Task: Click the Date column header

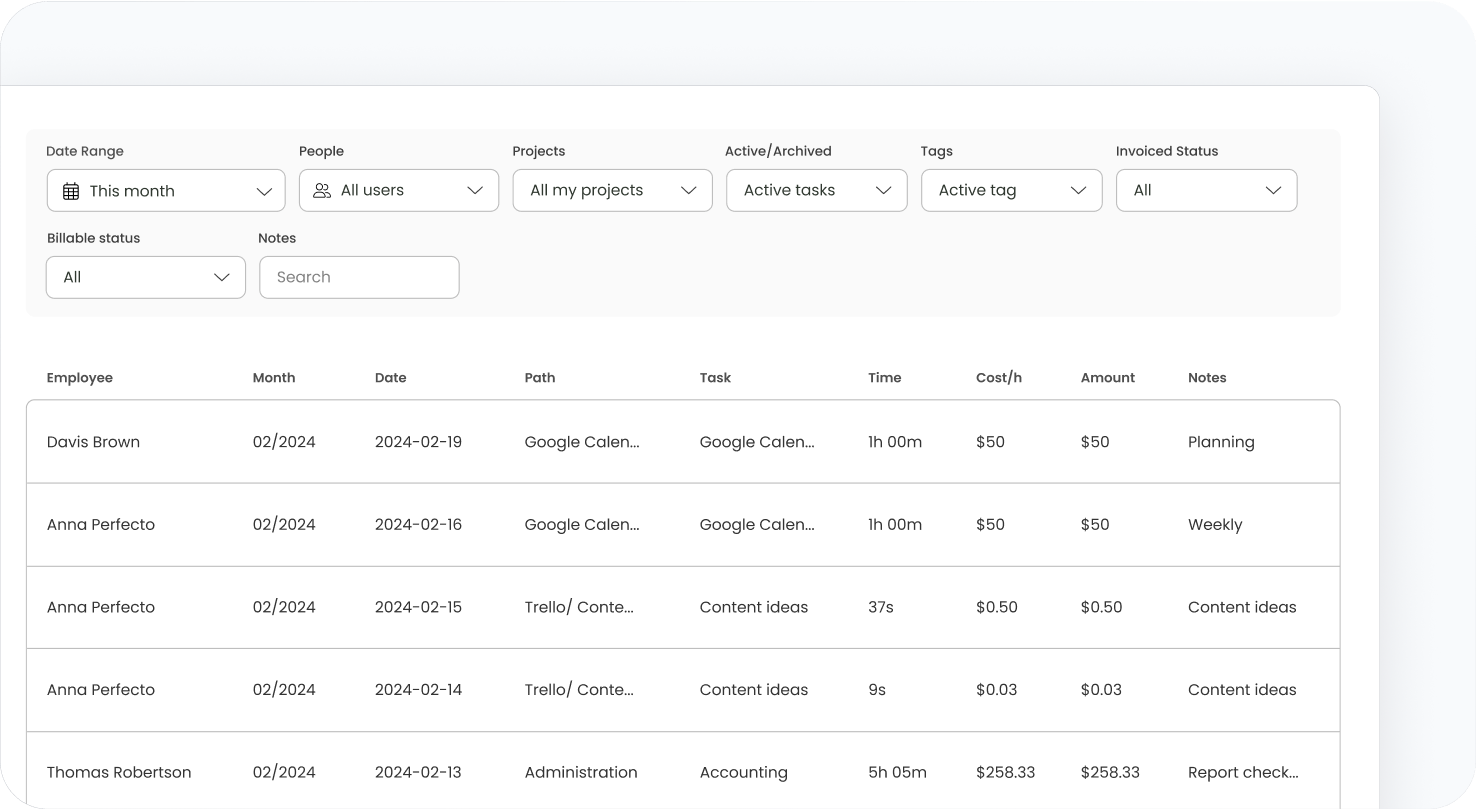Action: click(x=391, y=378)
